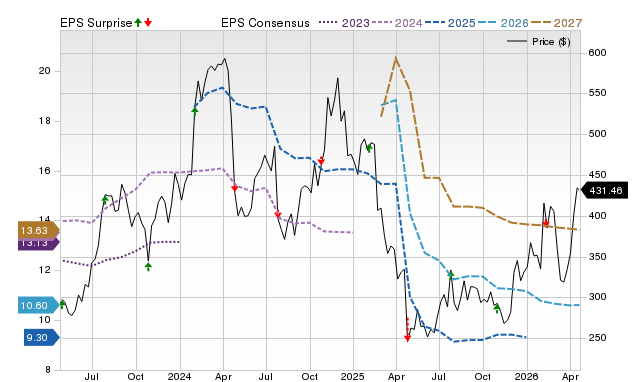Screen dimensions: 640x382
Task: Click the 400 label on price axis
Action: 597,215
